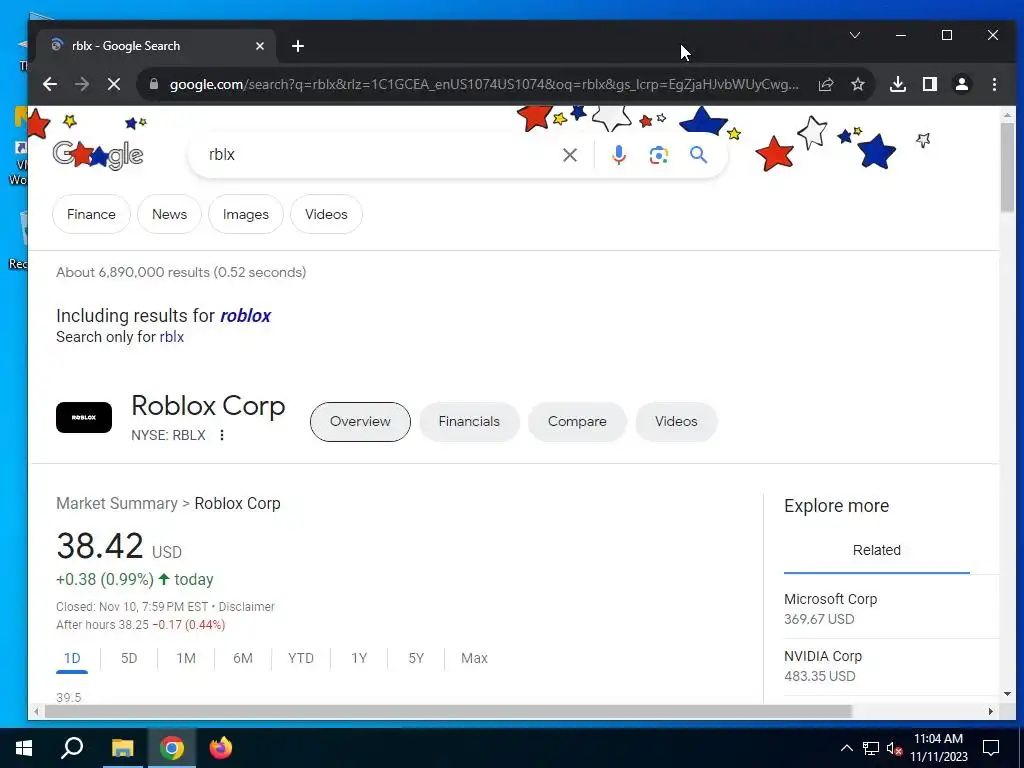
Task: Open the tab search chevron in title bar
Action: (x=855, y=35)
